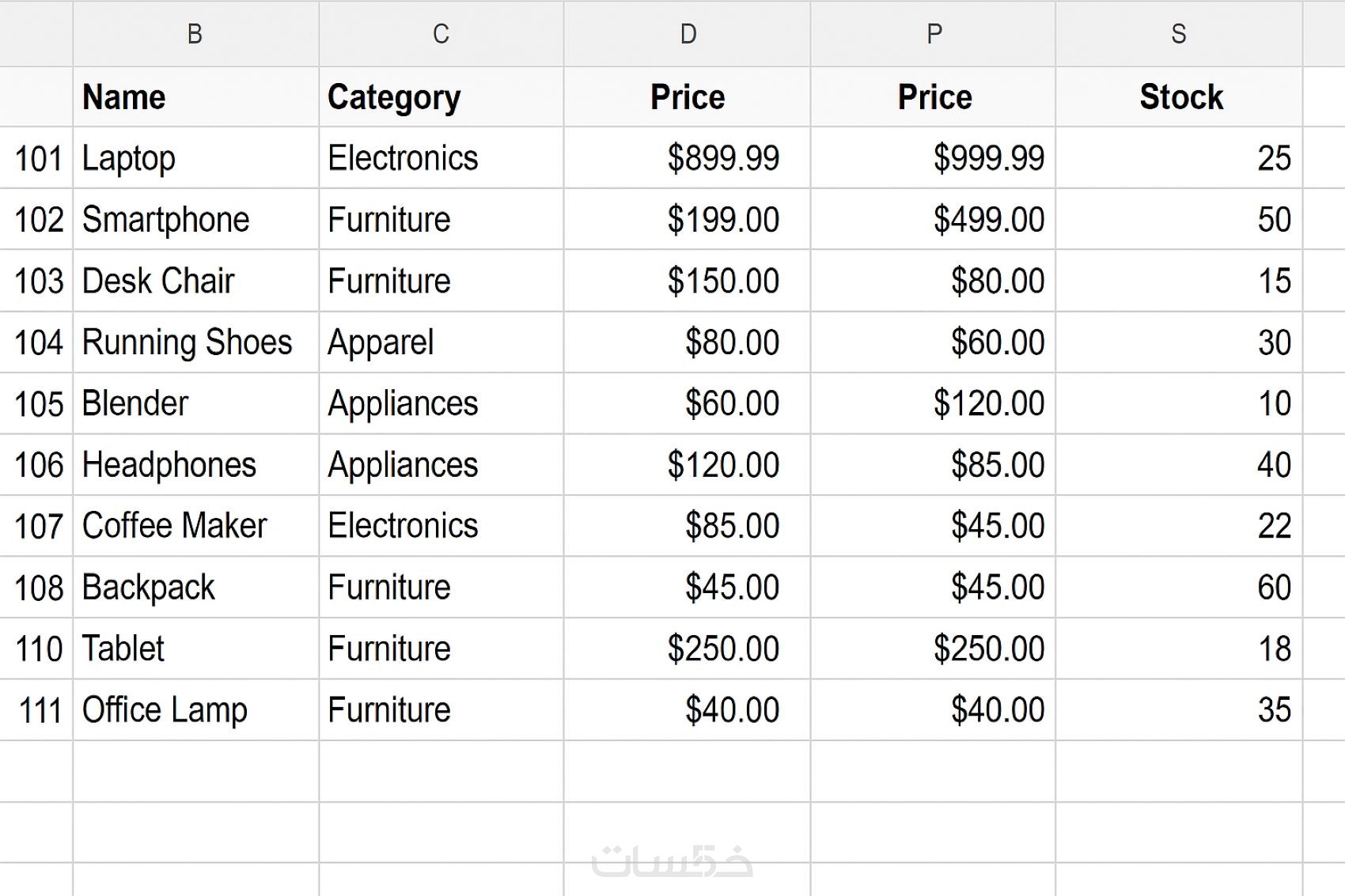Image resolution: width=1345 pixels, height=896 pixels.
Task: Select the Category header cell
Action: 394,97
